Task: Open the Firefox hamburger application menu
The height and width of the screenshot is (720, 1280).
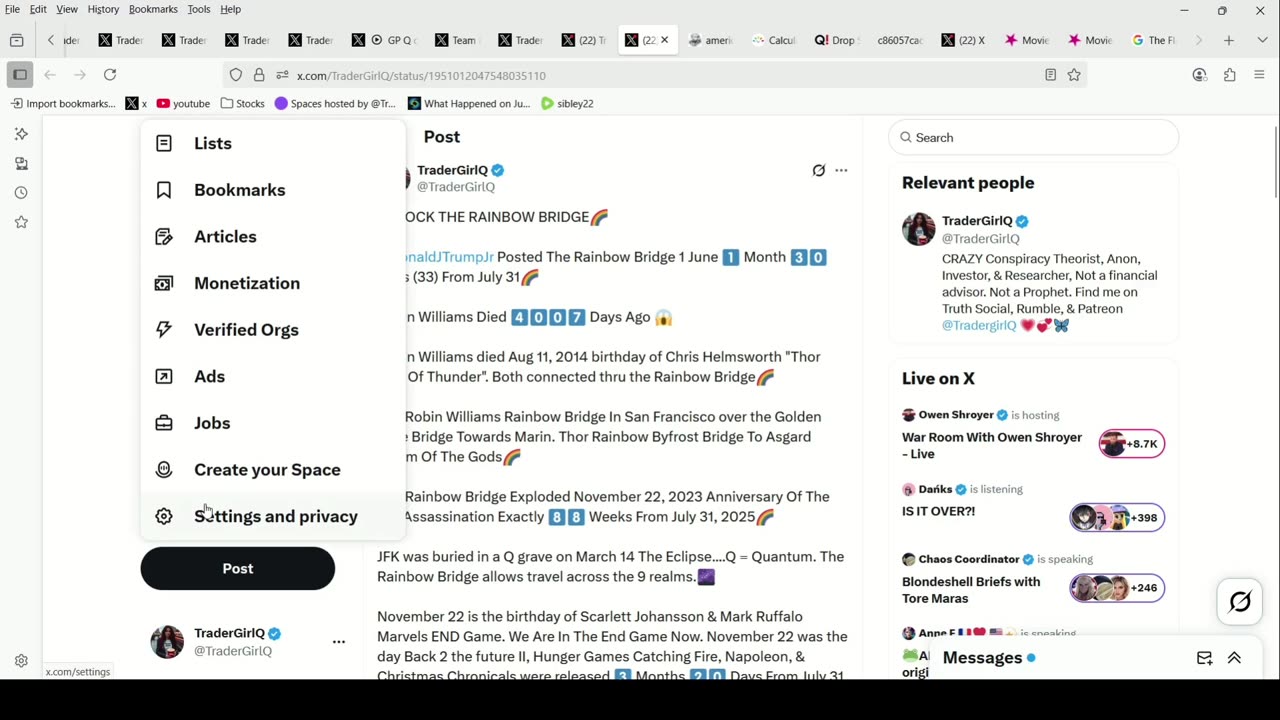Action: point(1259,75)
